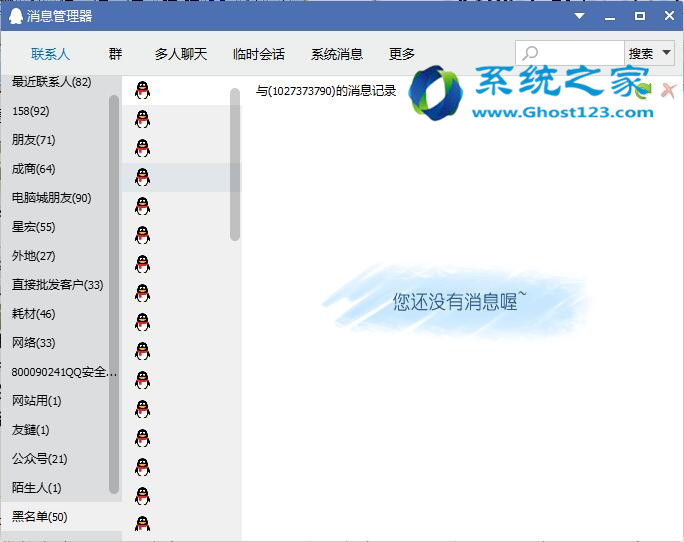Click the contact list vertical scrollbar
Screen dimensions: 684x542
point(235,165)
